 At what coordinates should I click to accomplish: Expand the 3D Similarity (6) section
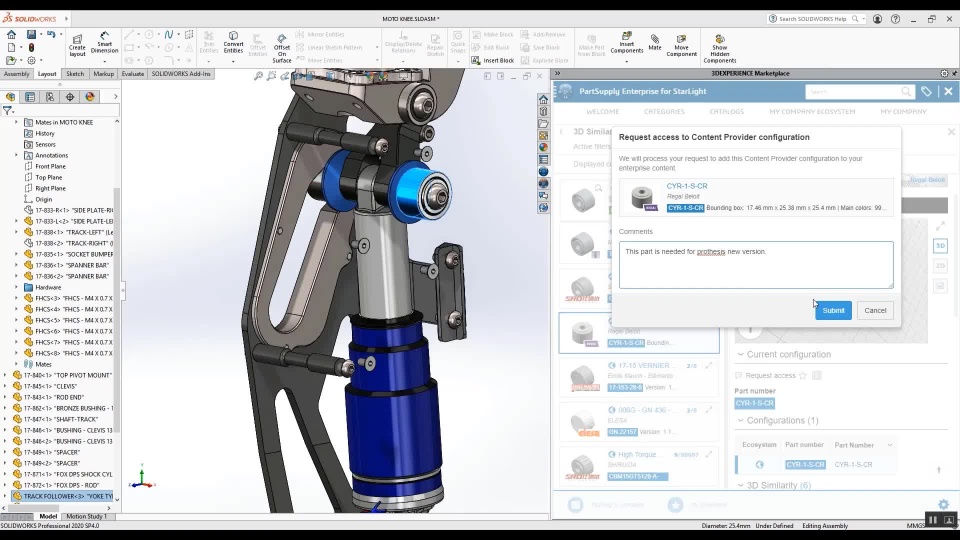[x=740, y=486]
